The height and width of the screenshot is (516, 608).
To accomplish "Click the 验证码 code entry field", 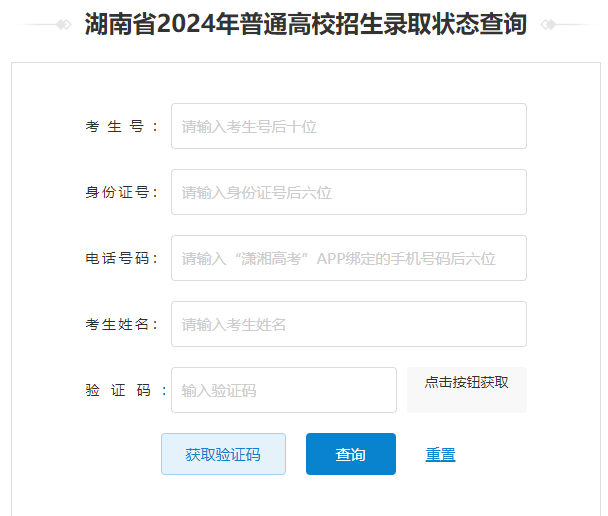I will pos(283,390).
